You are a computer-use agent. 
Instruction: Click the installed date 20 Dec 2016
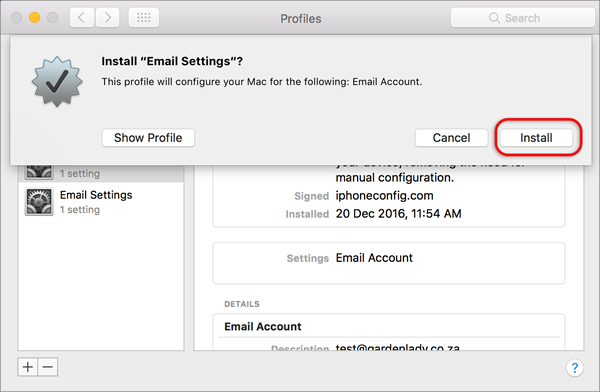point(399,214)
